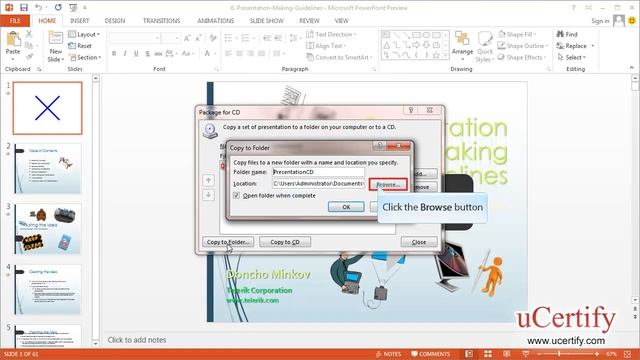Click the user account avatar icon
The image size is (640, 360).
click(619, 20)
